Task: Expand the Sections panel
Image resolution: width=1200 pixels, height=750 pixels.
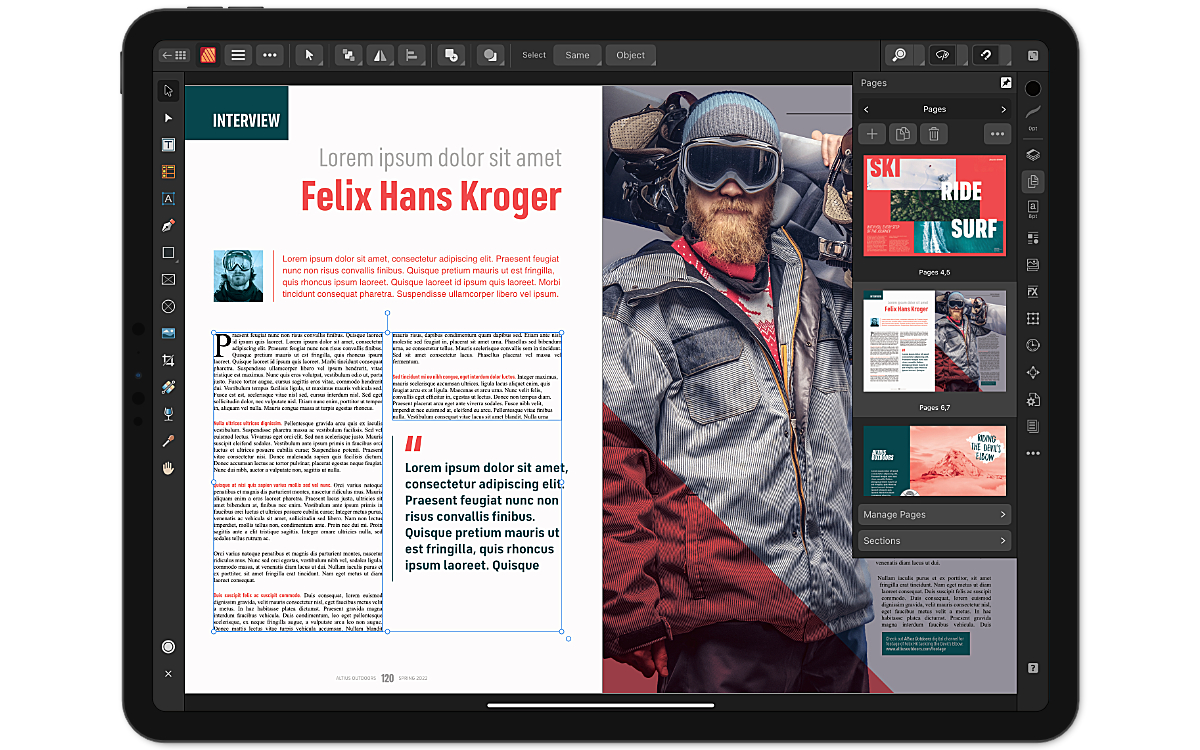Action: (x=934, y=540)
